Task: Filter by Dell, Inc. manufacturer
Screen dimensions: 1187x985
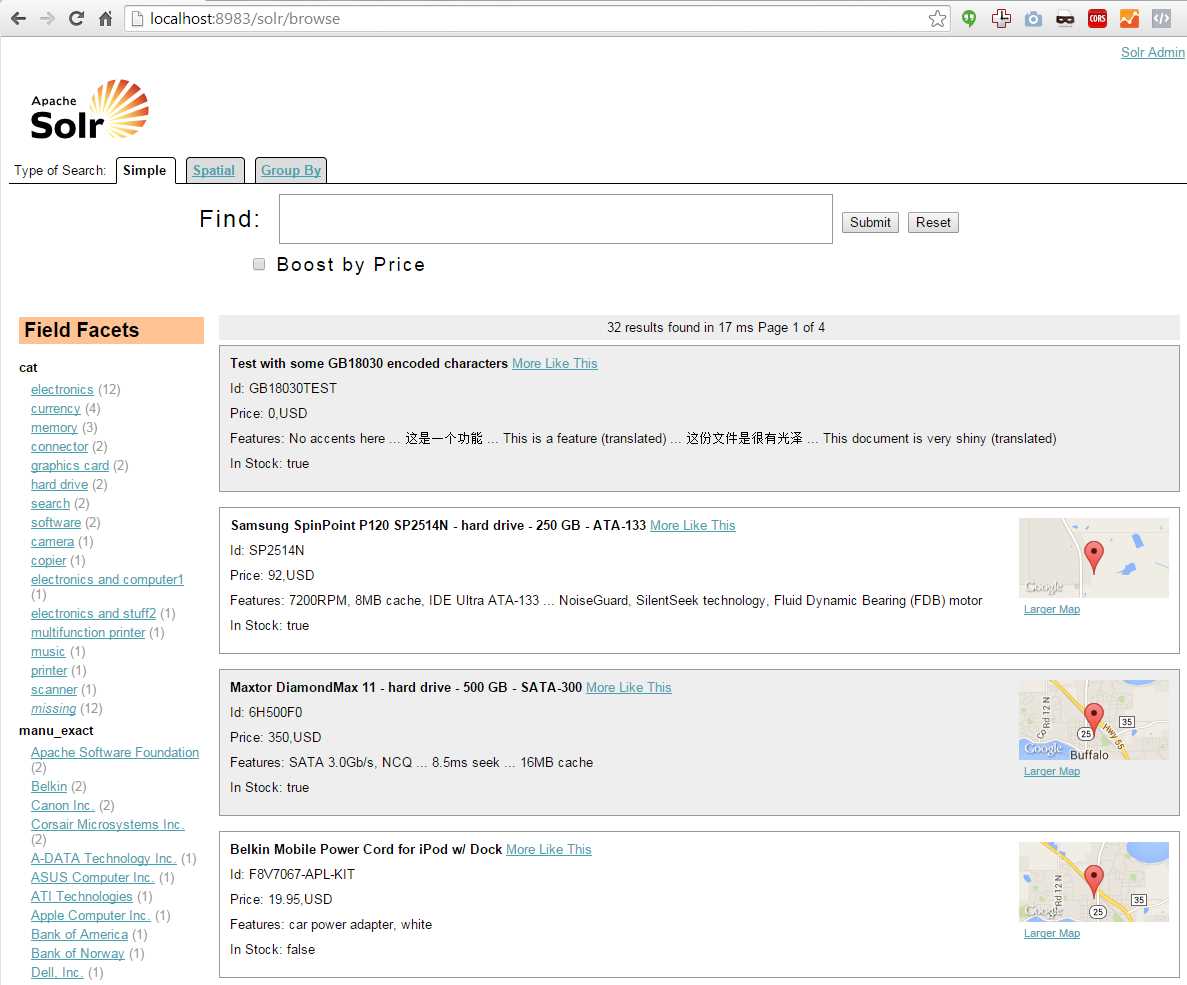Action: tap(57, 972)
